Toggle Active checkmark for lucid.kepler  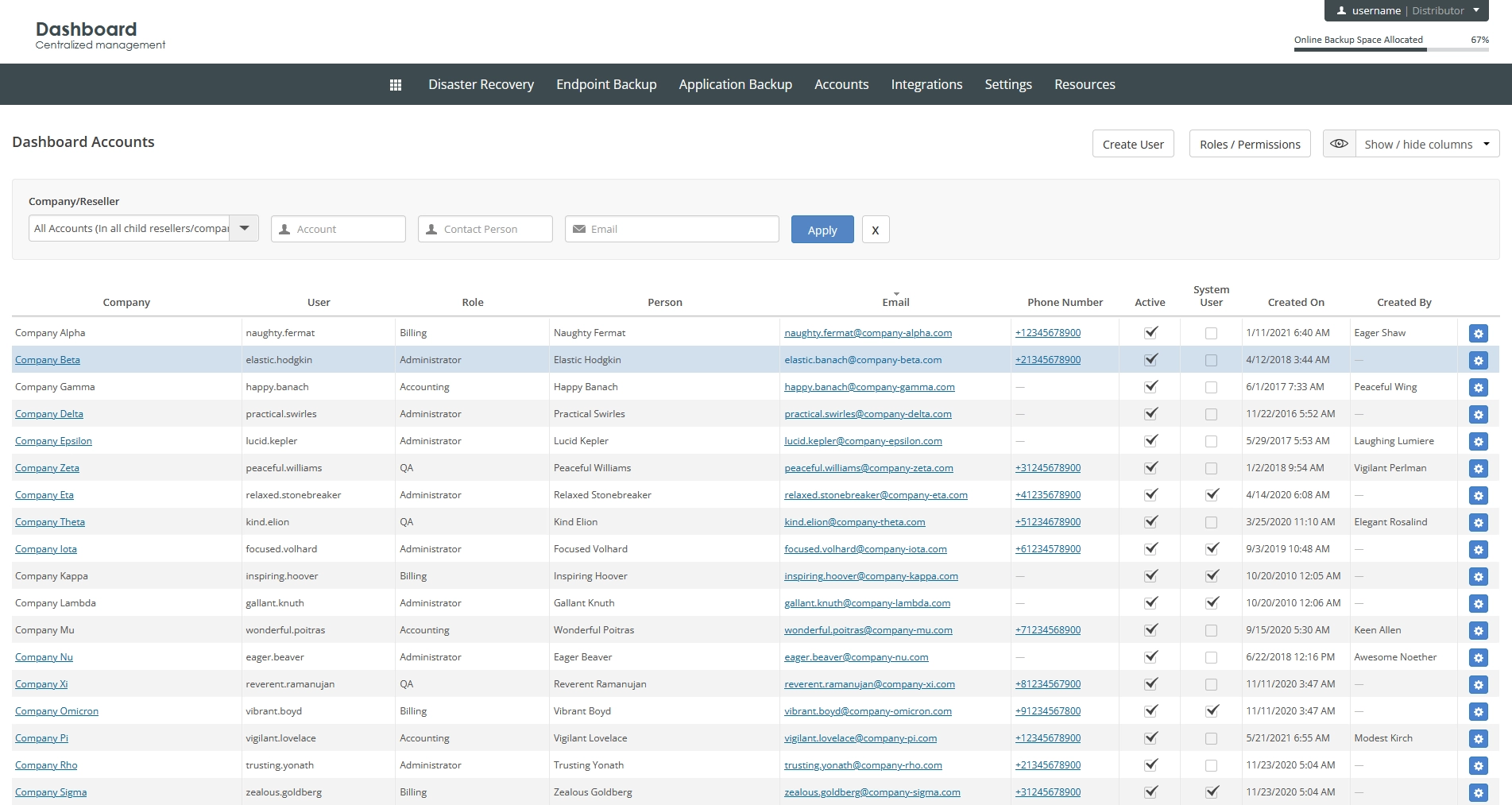[1150, 441]
